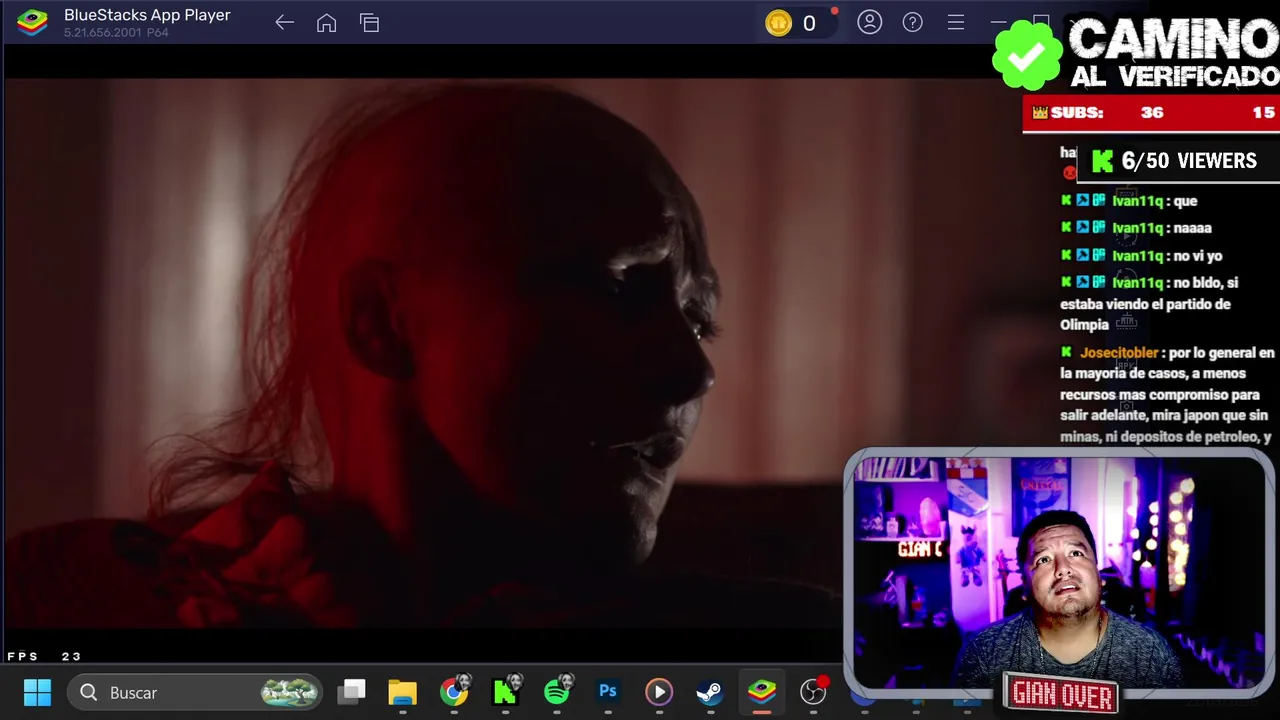Open BlueStacks recent apps (multi-window) icon
Image resolution: width=1280 pixels, height=720 pixels.
pyautogui.click(x=370, y=23)
